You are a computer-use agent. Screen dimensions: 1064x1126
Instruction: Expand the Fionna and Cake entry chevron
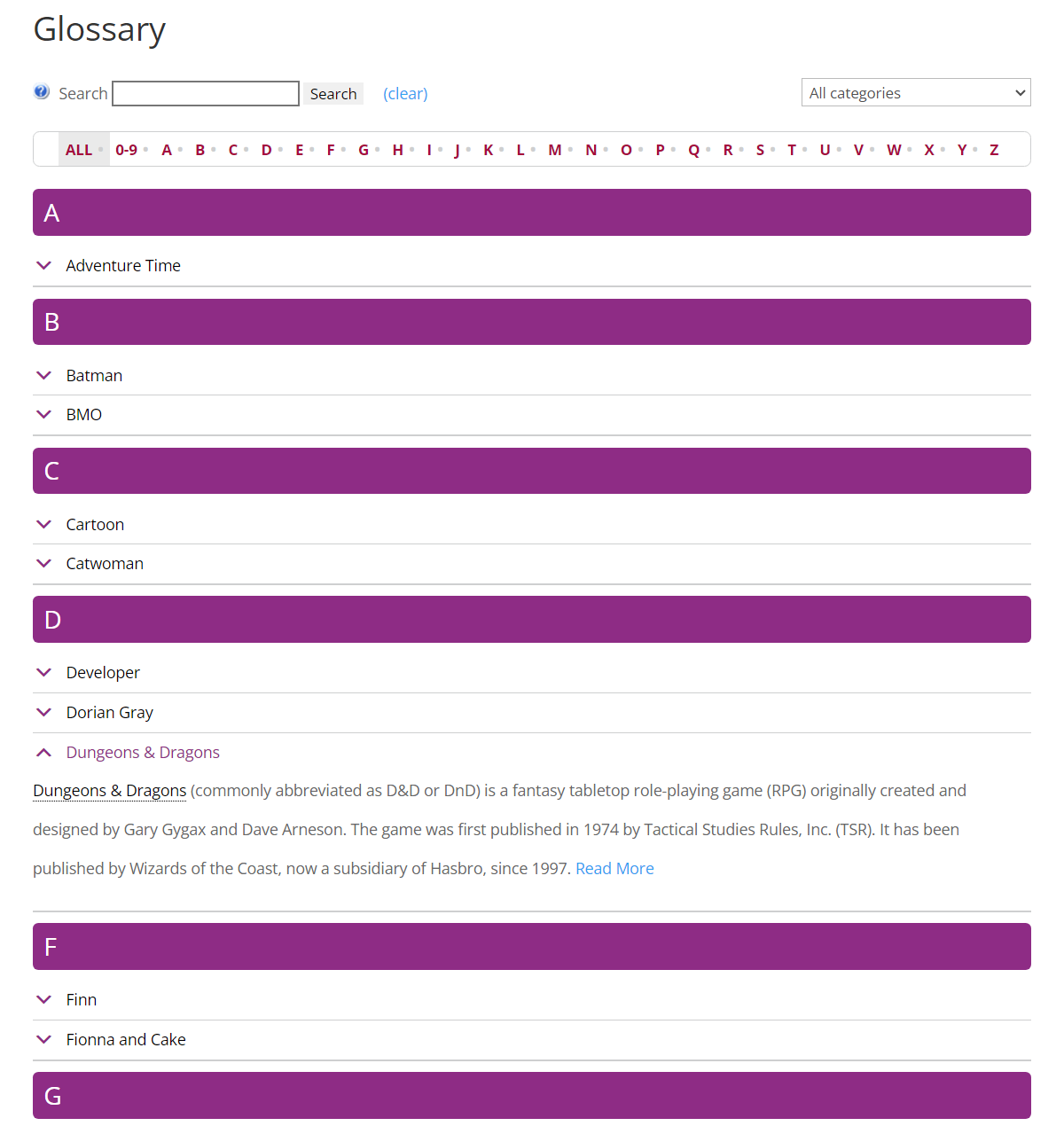pos(43,1039)
